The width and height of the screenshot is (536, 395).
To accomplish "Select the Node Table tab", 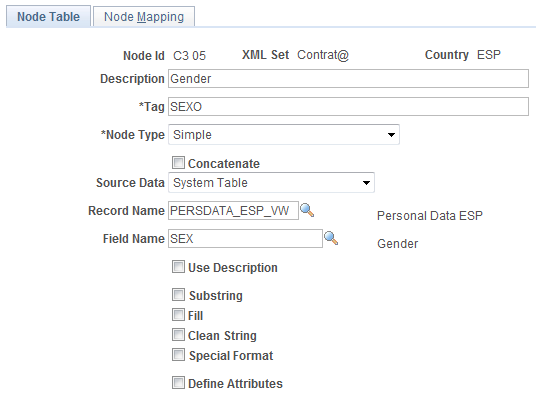I will tap(49, 16).
